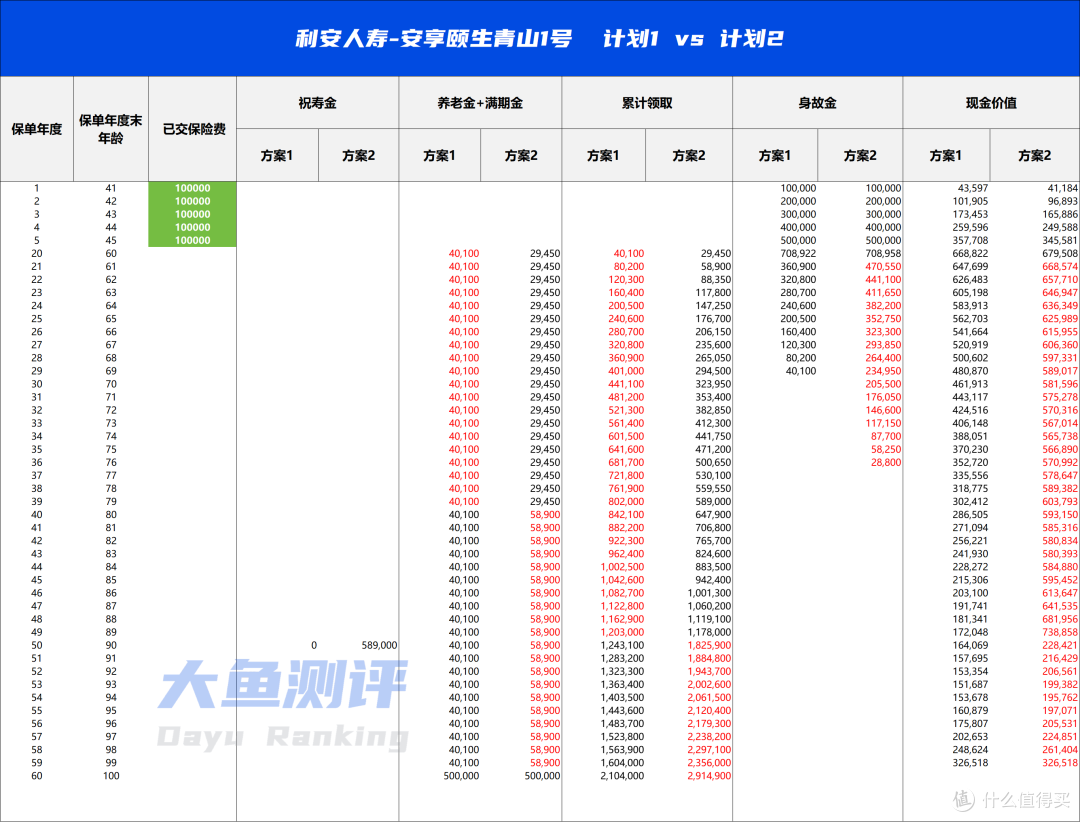Select final cumulative total 2,104,000
Viewport: 1080px width, 822px height.
click(623, 776)
